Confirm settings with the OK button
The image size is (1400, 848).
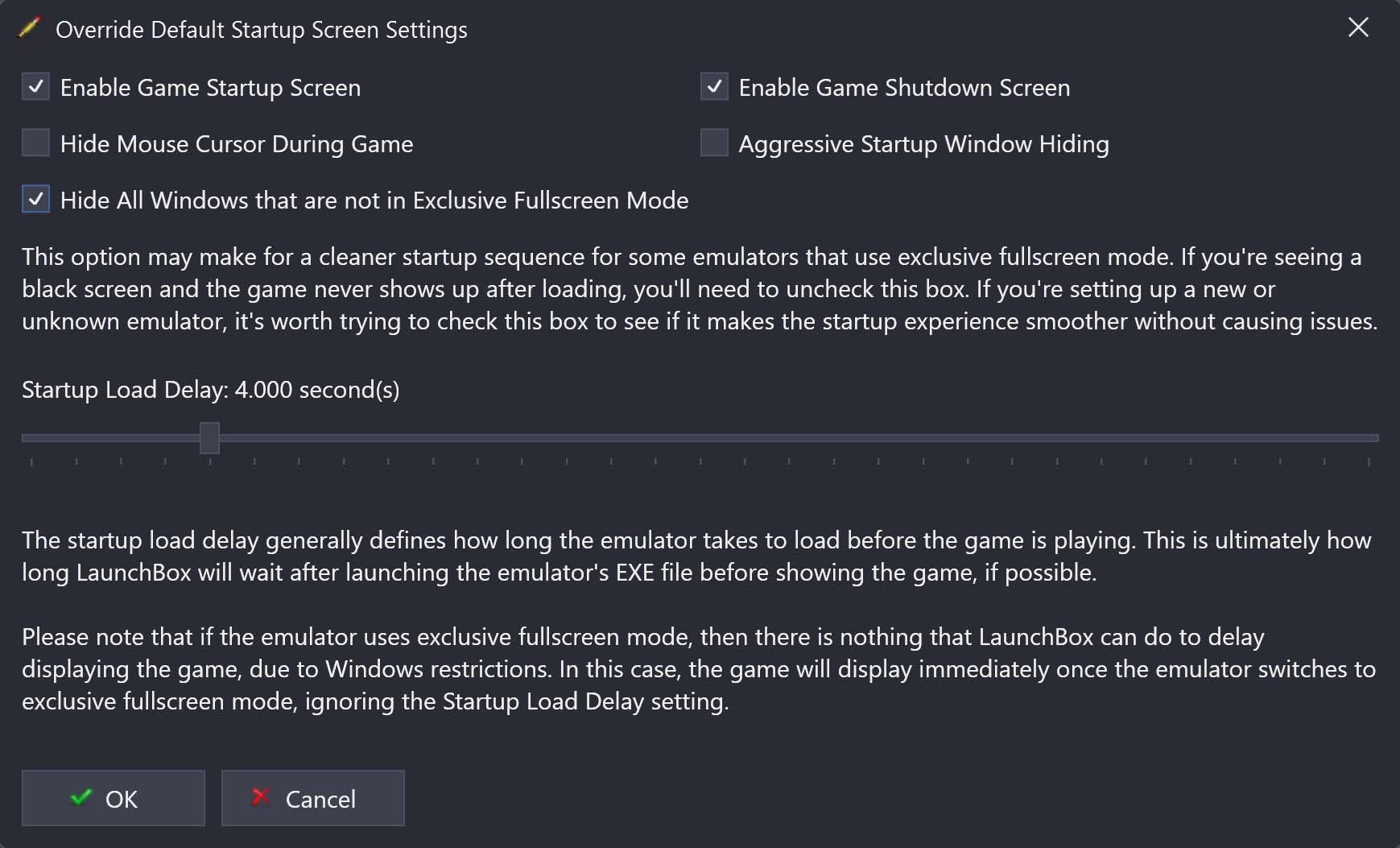(x=114, y=798)
